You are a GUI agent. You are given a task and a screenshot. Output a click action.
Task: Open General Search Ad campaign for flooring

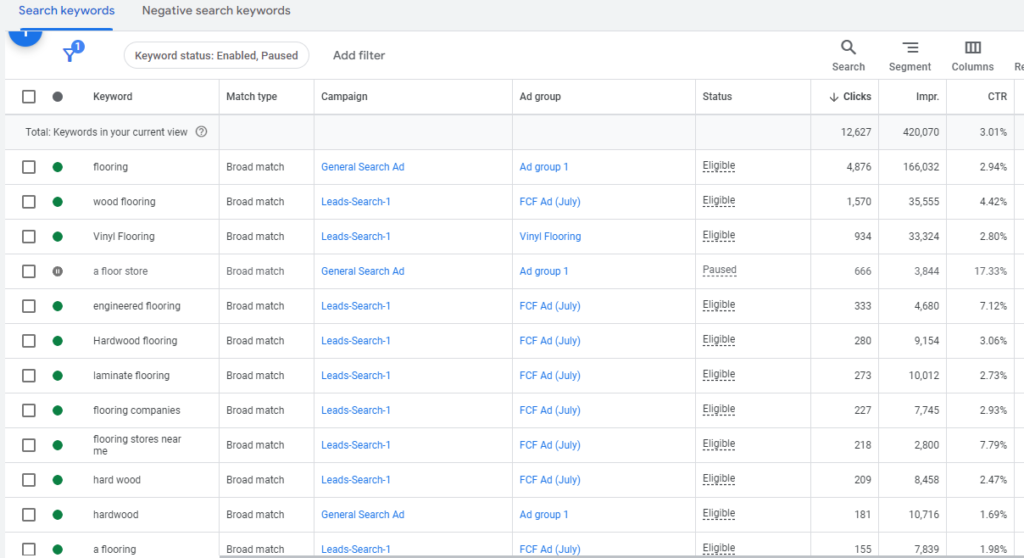(362, 167)
